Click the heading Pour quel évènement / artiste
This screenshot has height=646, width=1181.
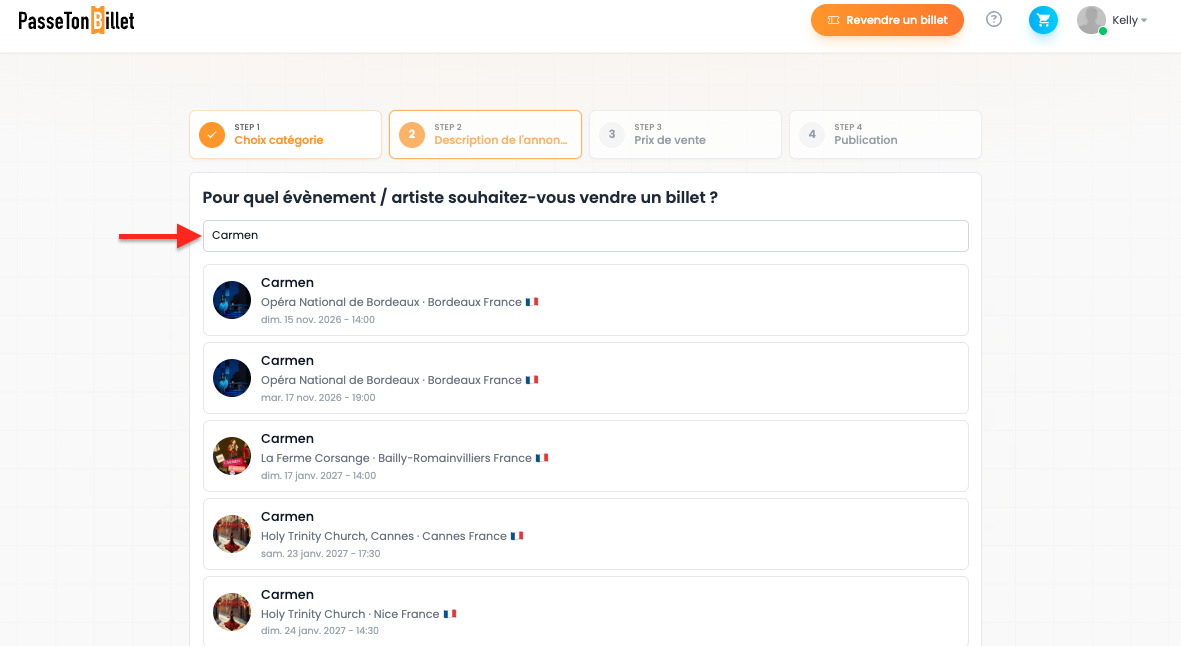tap(460, 197)
